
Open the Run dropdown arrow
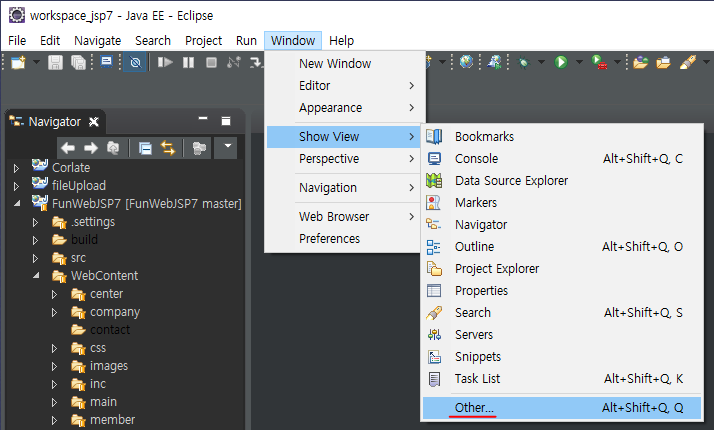click(579, 61)
